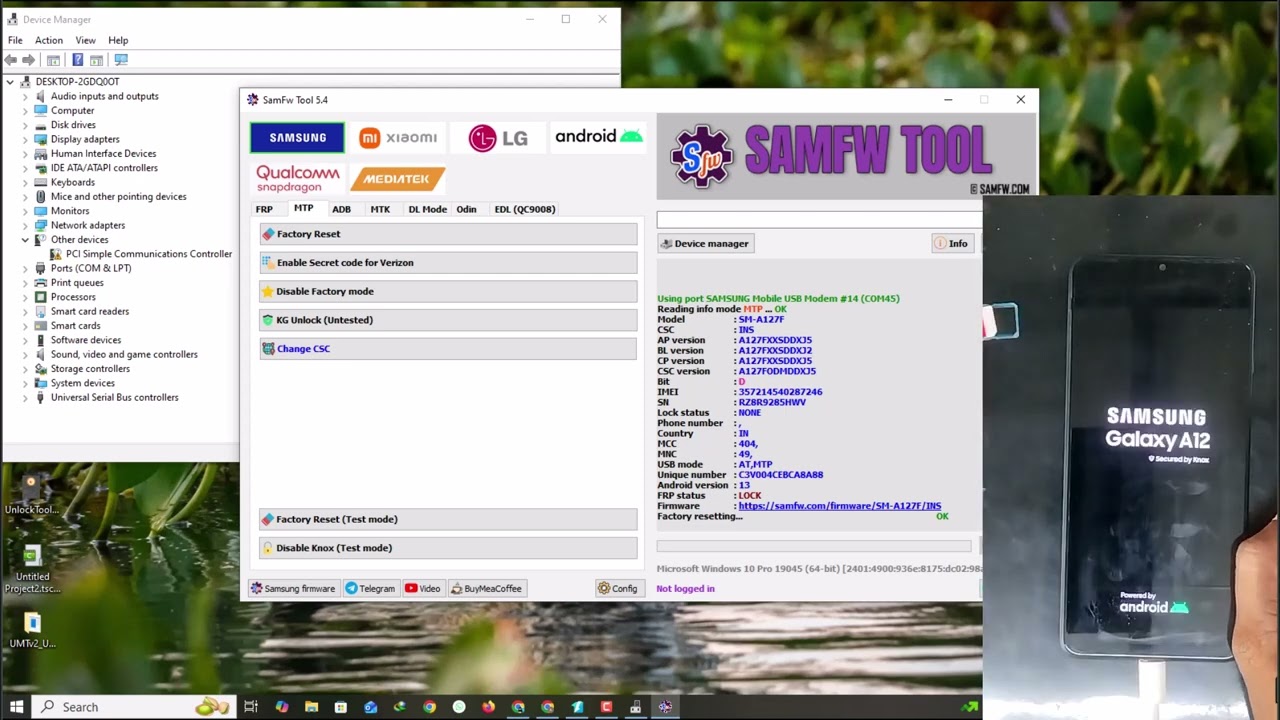Open the FRP tab
This screenshot has height=720, width=1280.
[264, 209]
